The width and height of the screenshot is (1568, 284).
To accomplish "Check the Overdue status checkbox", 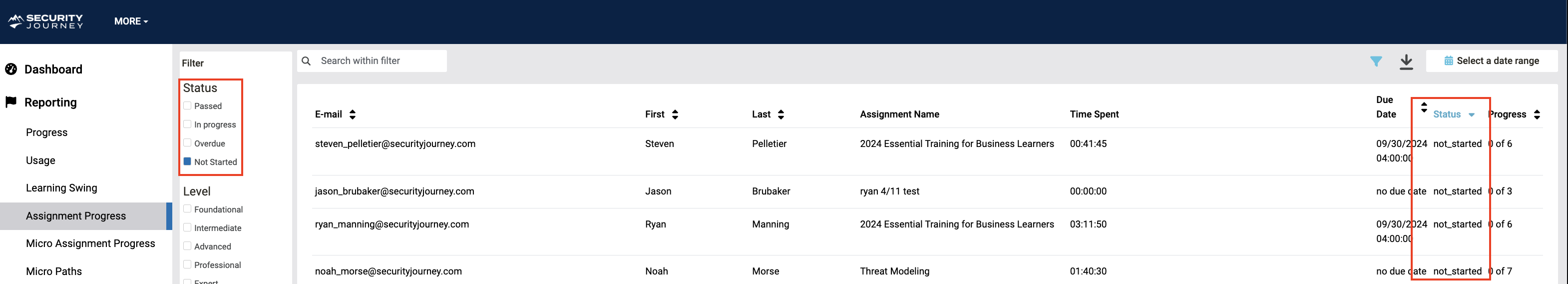I will pos(187,143).
